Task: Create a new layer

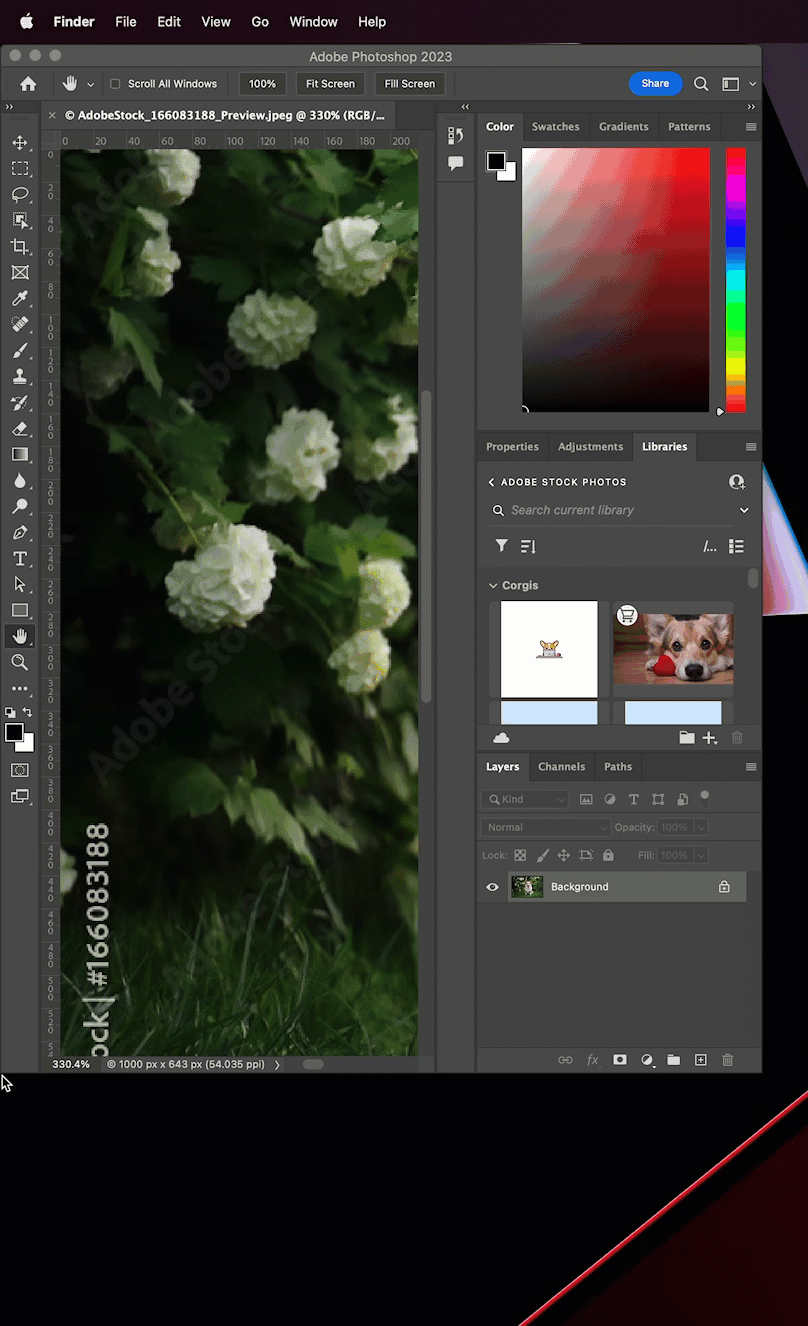Action: (x=701, y=1060)
